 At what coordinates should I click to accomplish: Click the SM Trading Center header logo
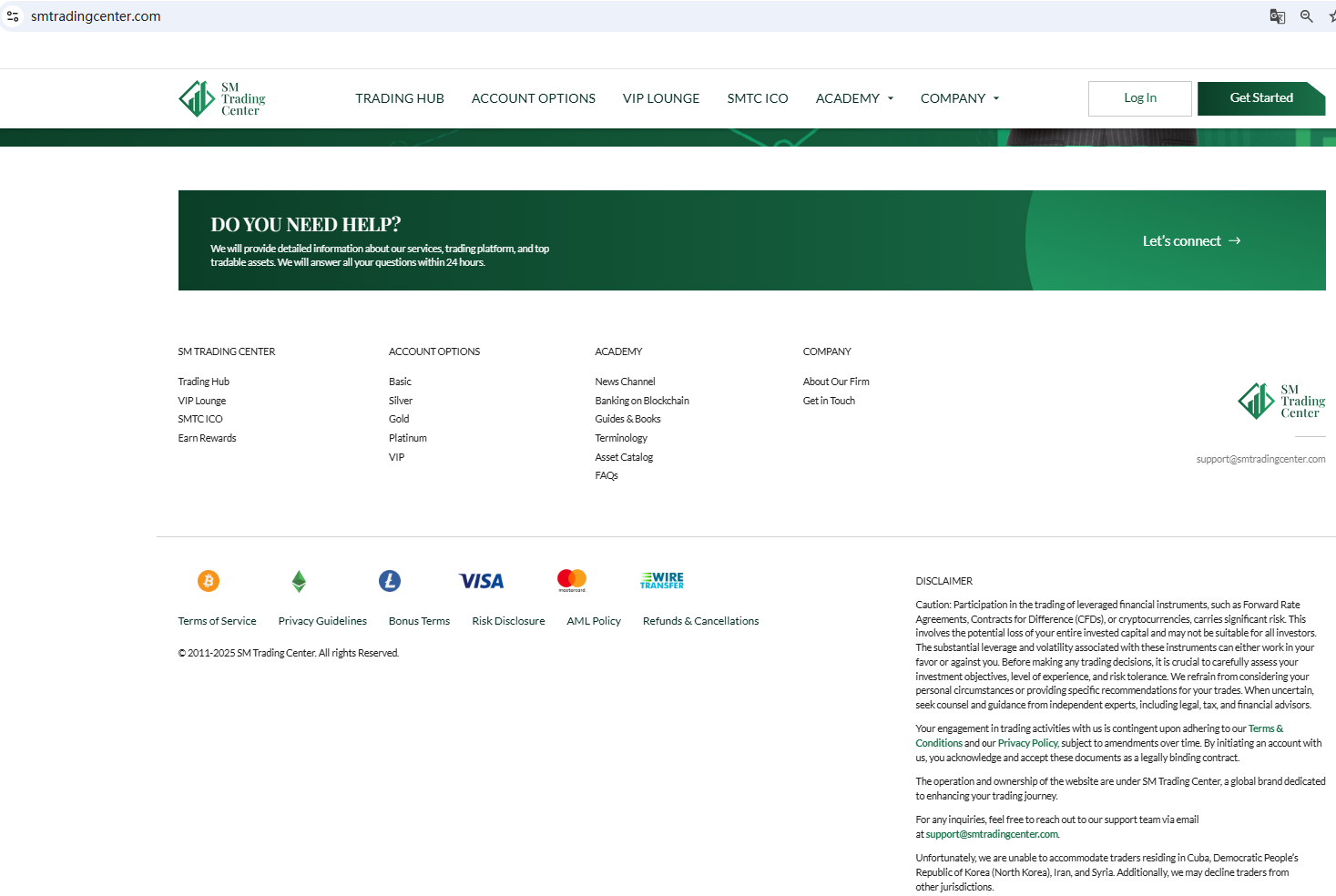point(222,98)
